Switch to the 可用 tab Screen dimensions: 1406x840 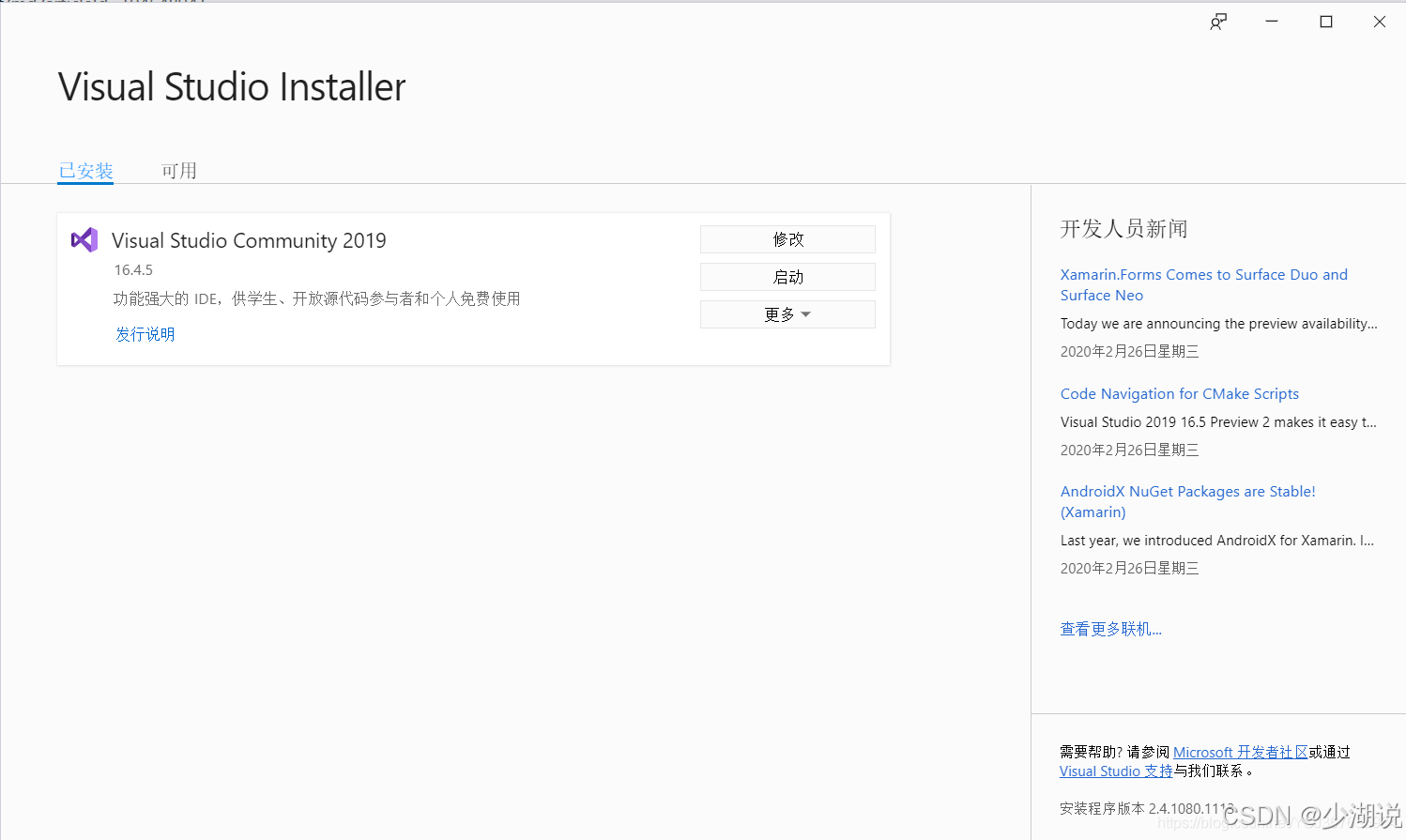click(179, 170)
